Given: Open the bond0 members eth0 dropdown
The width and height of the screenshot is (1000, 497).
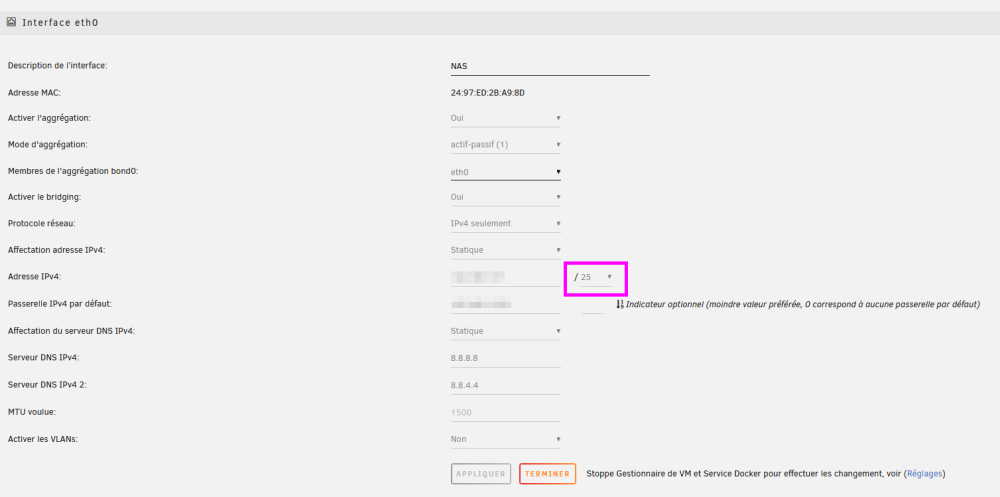Looking at the screenshot, I should point(506,172).
